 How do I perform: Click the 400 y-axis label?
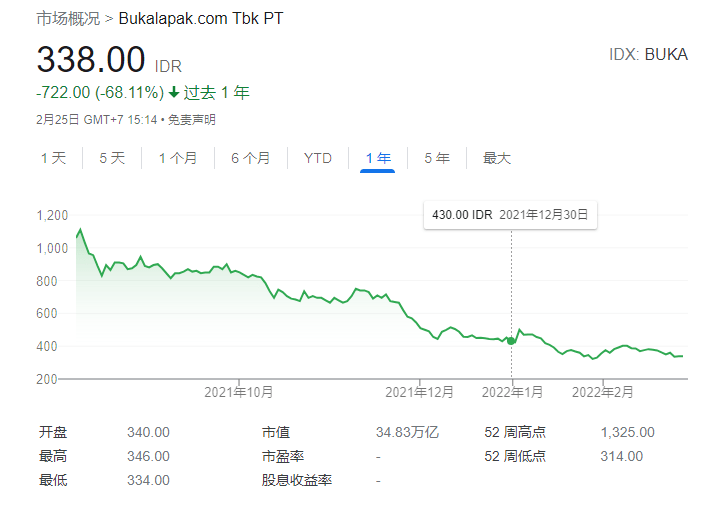point(47,346)
